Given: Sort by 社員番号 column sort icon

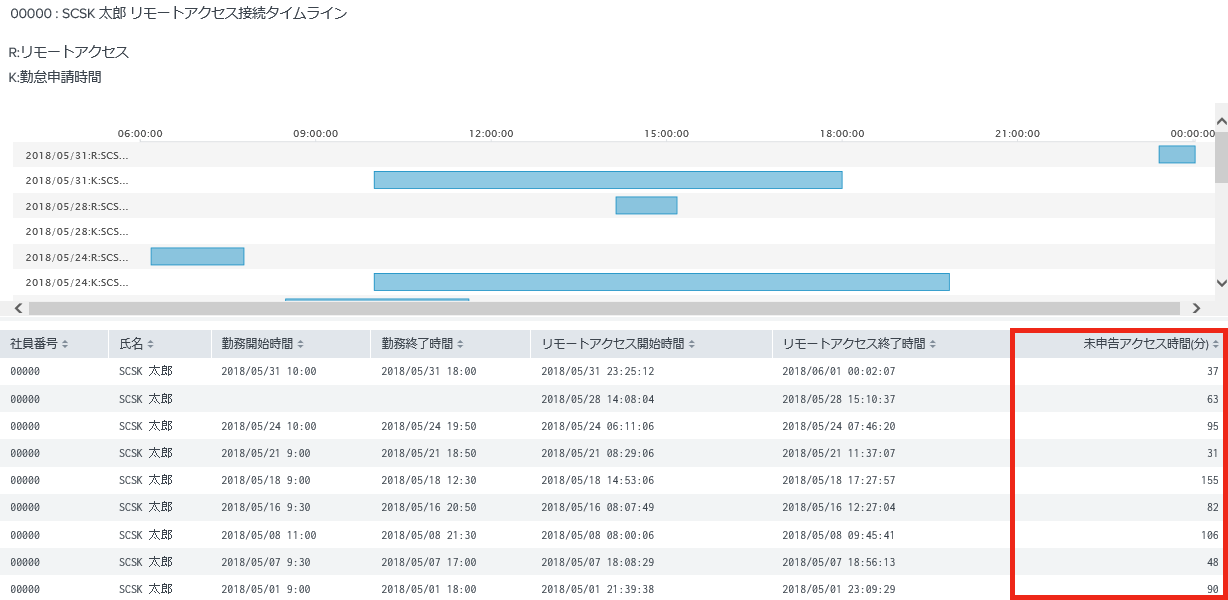Looking at the screenshot, I should (65, 344).
